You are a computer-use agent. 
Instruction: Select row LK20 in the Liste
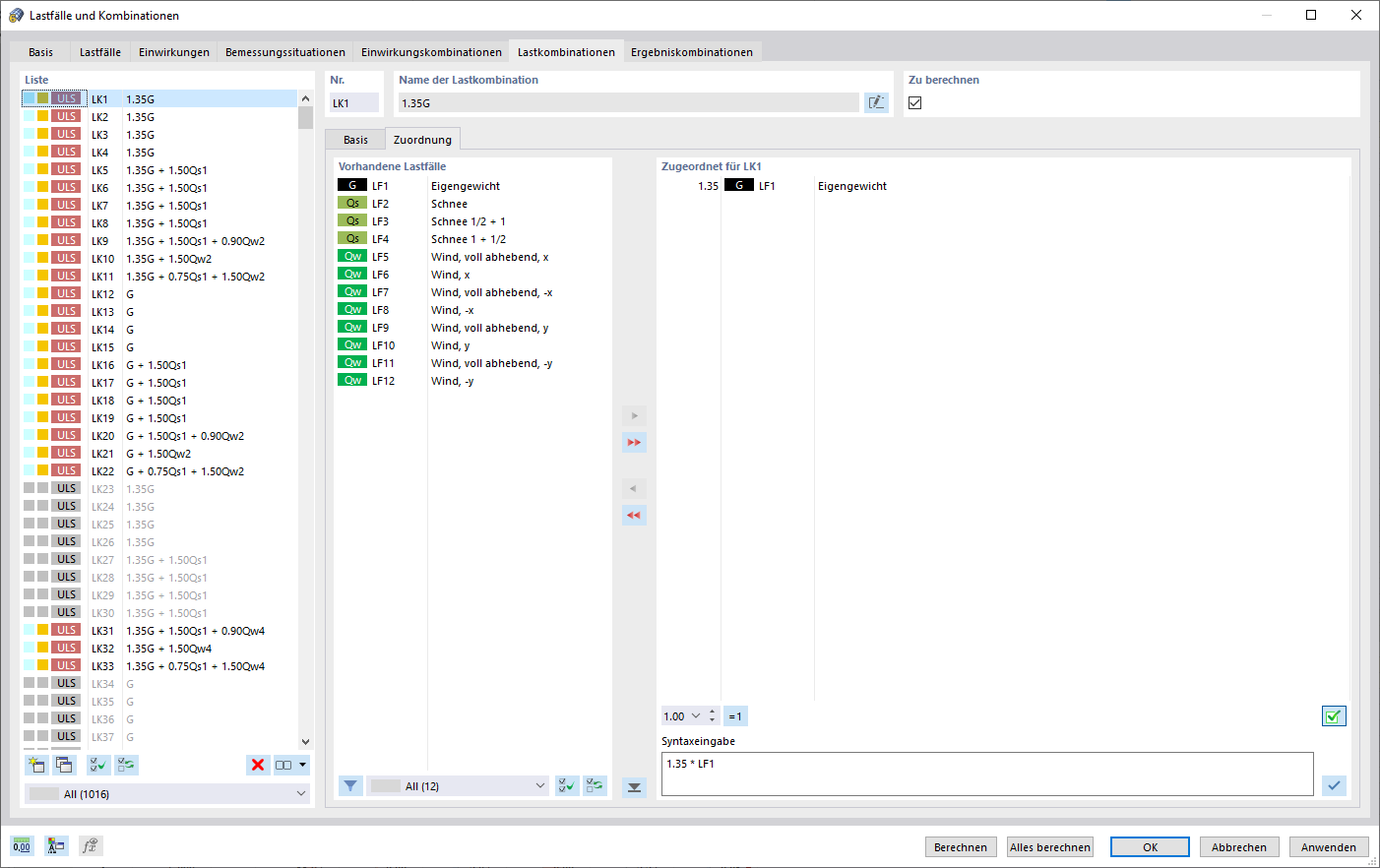[x=158, y=436]
